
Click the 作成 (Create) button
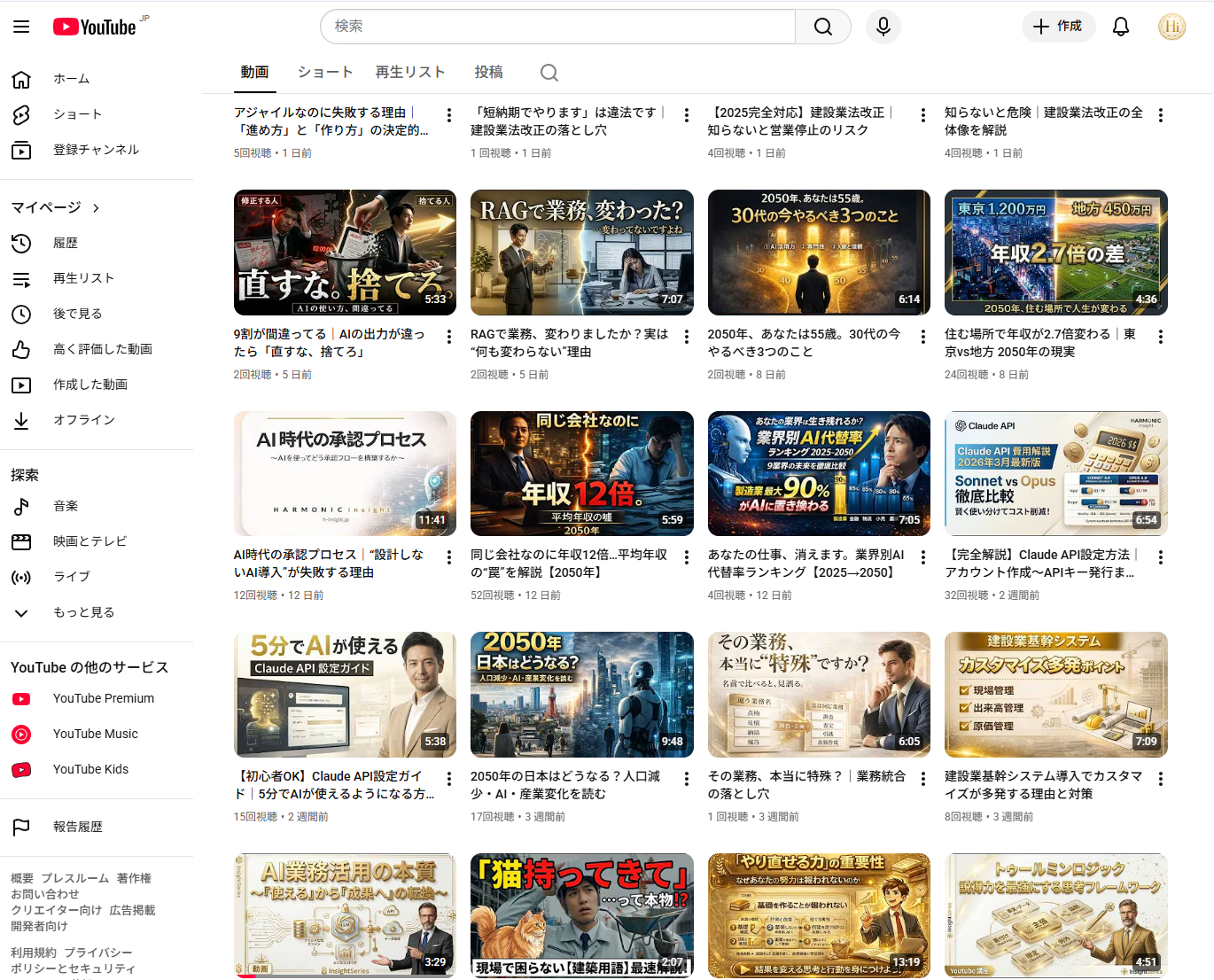point(1058,26)
